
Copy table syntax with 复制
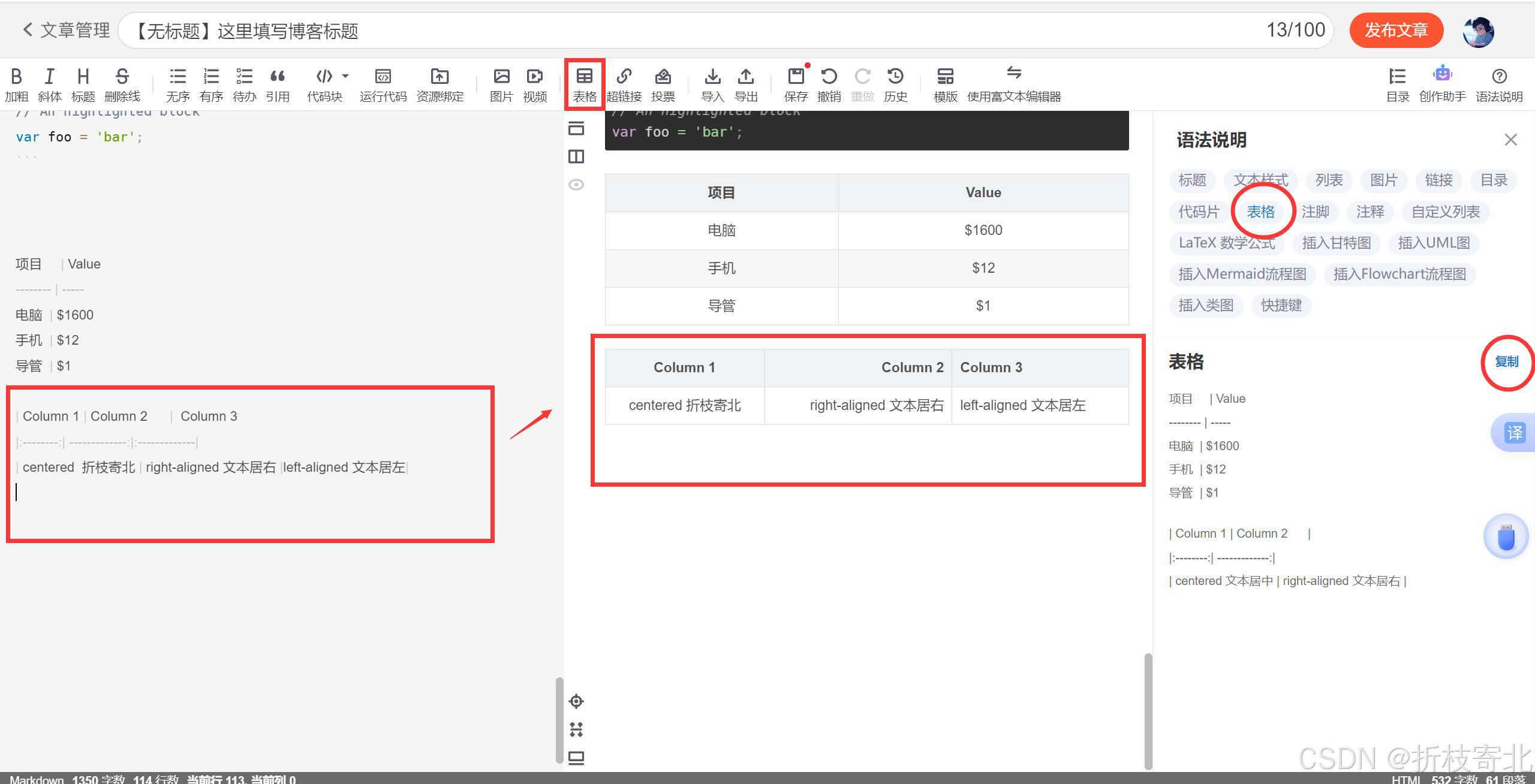[1506, 361]
